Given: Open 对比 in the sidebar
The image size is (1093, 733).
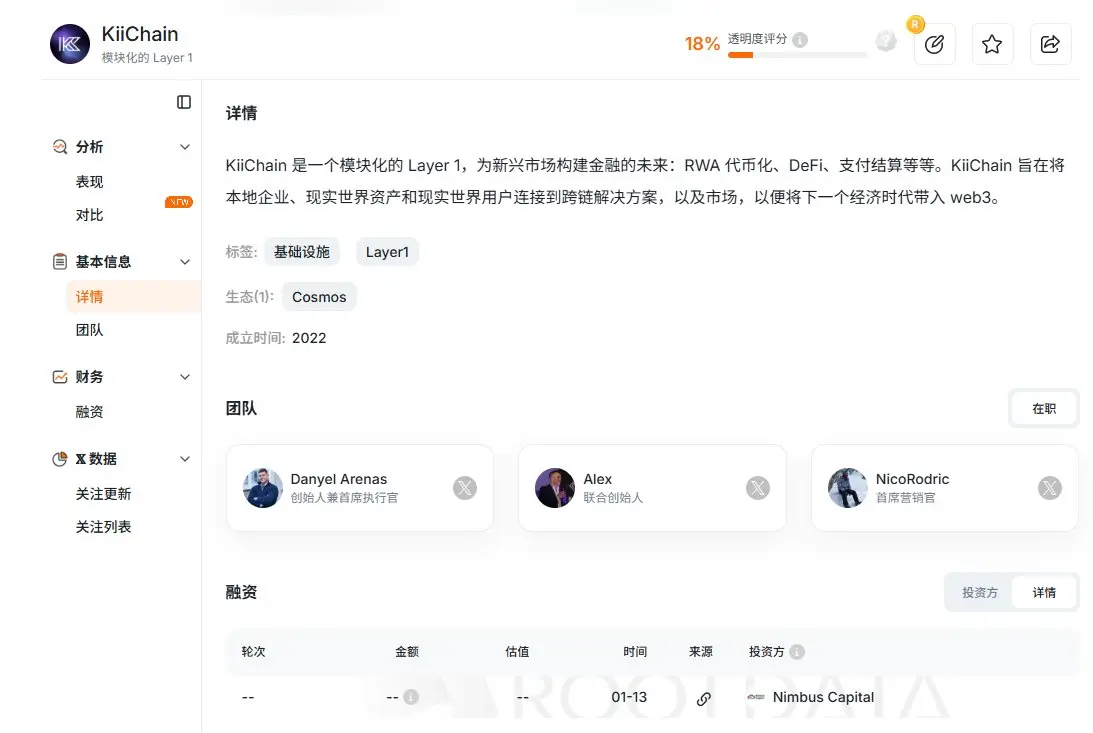Looking at the screenshot, I should (89, 215).
